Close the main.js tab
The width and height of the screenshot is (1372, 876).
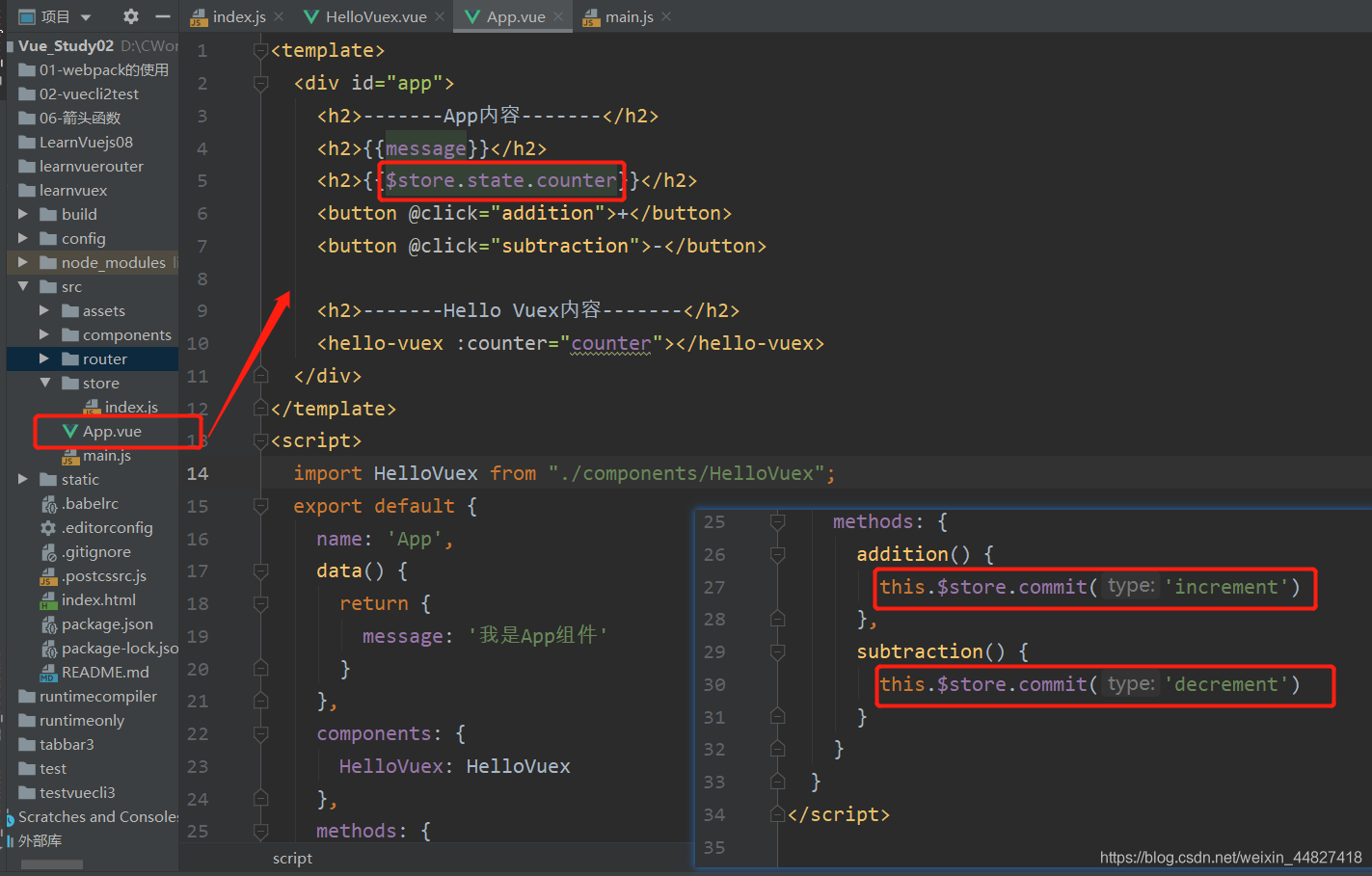(x=666, y=16)
